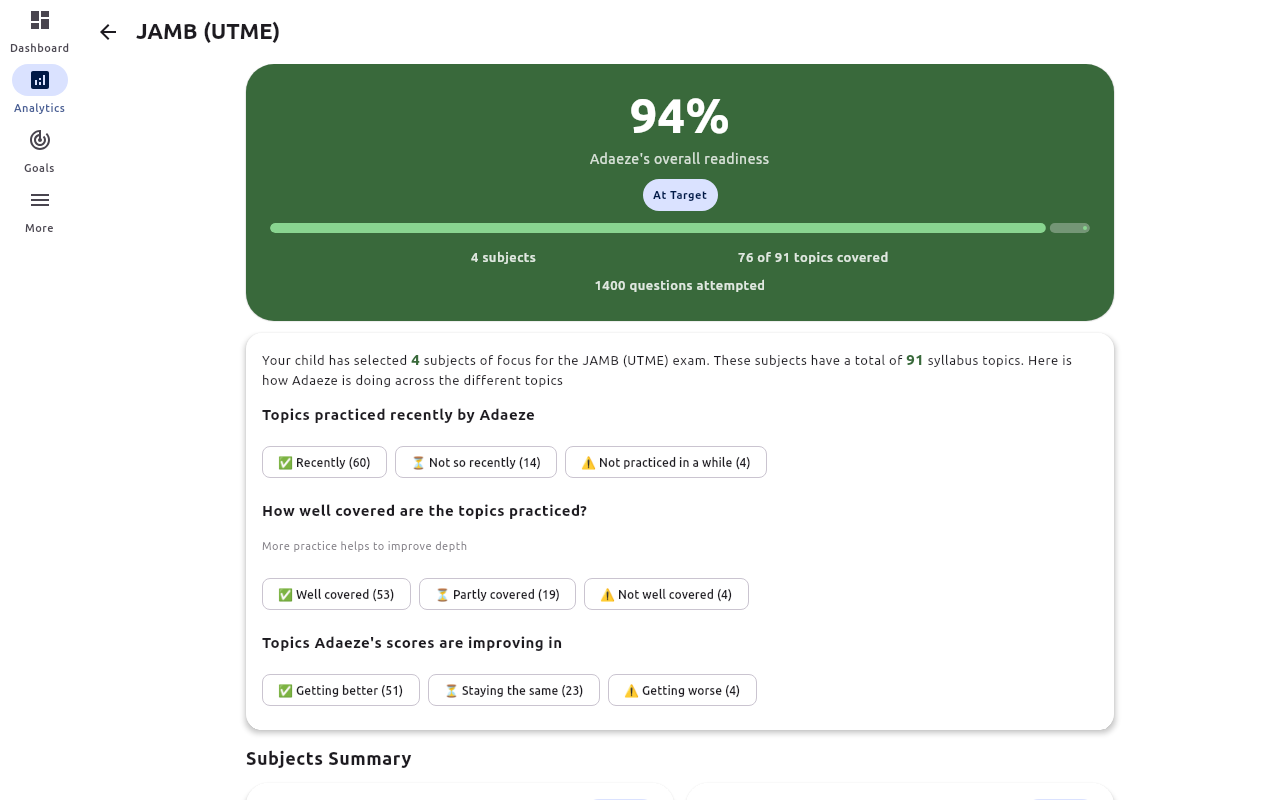Select the Recently (60) chip
This screenshot has width=1280, height=800.
[324, 462]
